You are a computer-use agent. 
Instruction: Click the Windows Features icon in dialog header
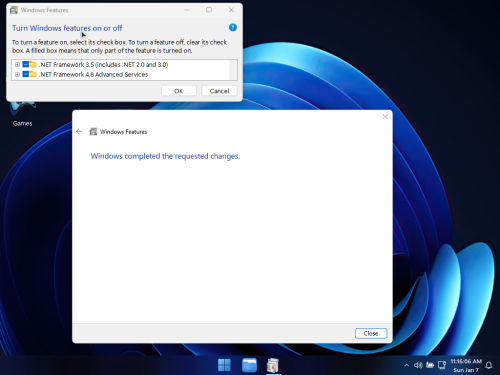pos(93,132)
